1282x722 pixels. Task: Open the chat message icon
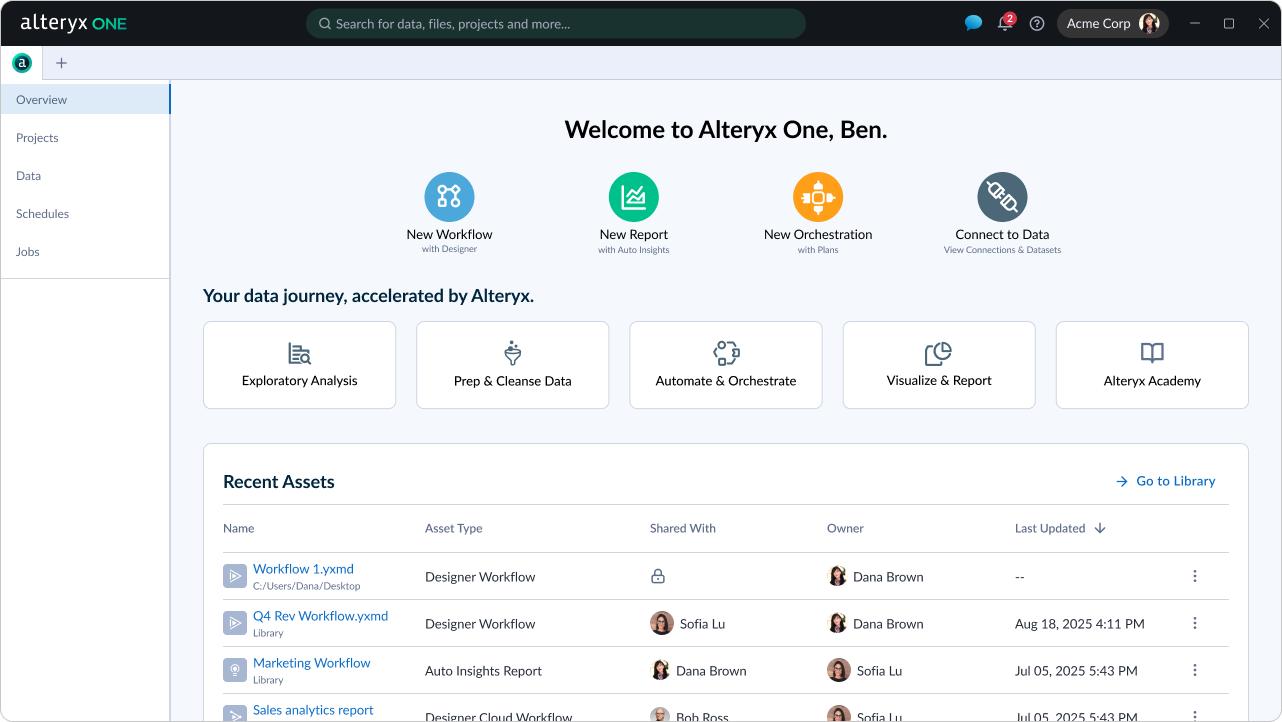click(973, 24)
